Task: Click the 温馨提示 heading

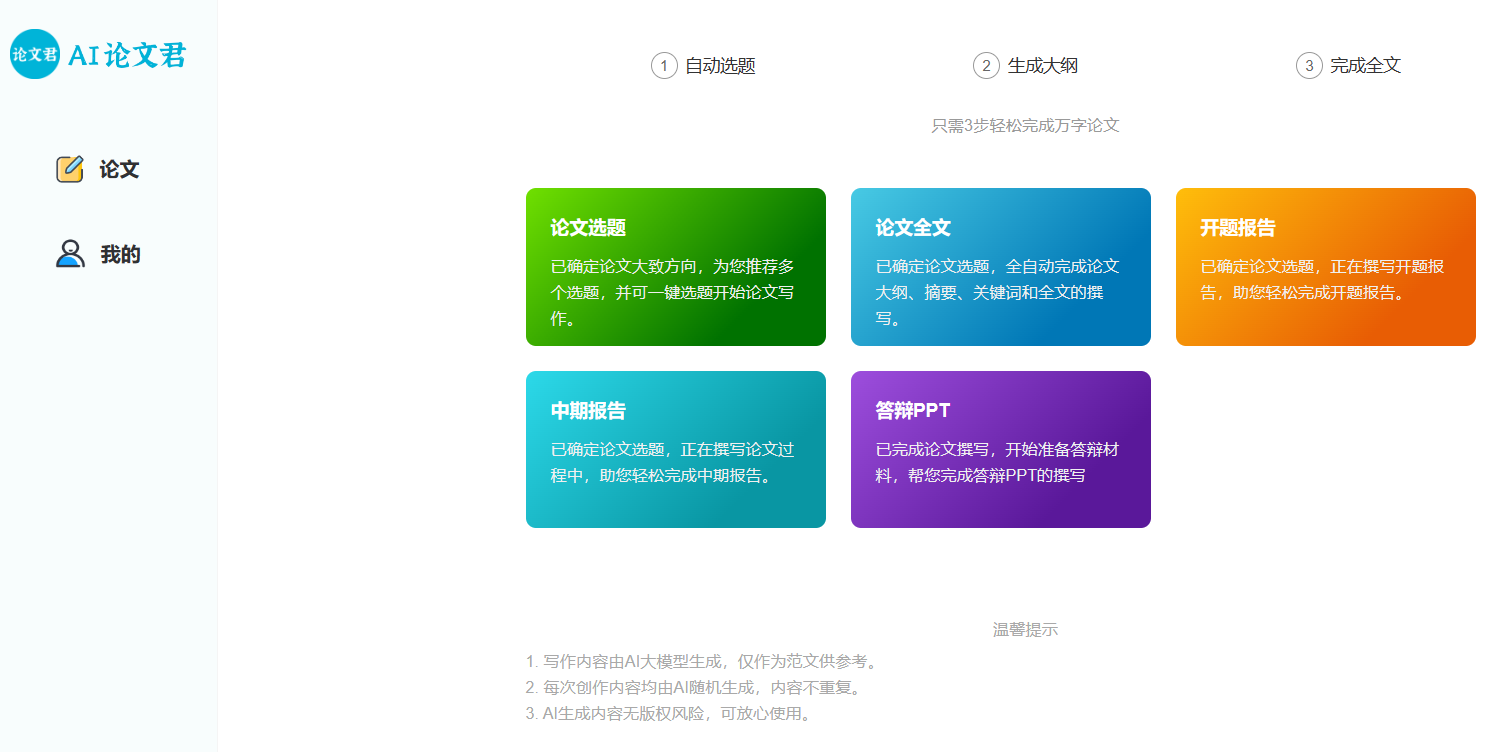Action: tap(1025, 630)
